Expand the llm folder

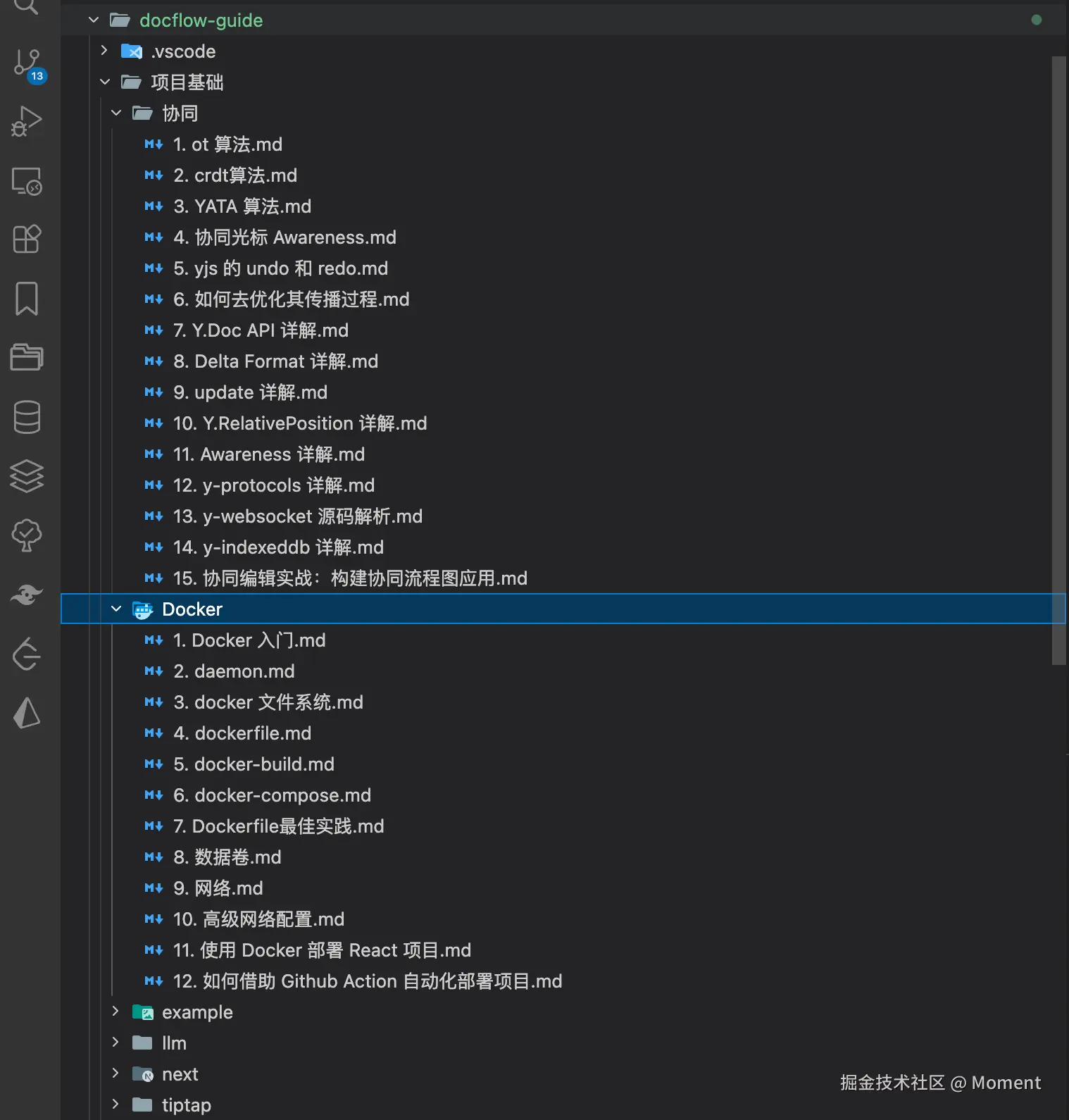116,1043
